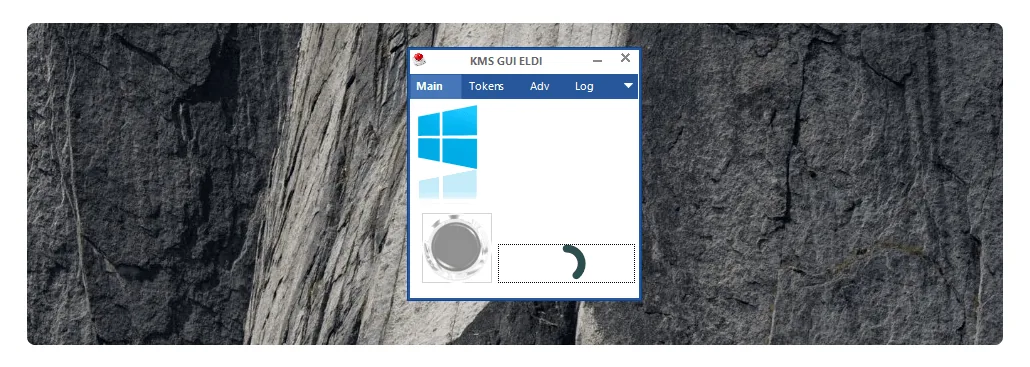Open the Log tab
1030x367 pixels.
click(x=584, y=86)
